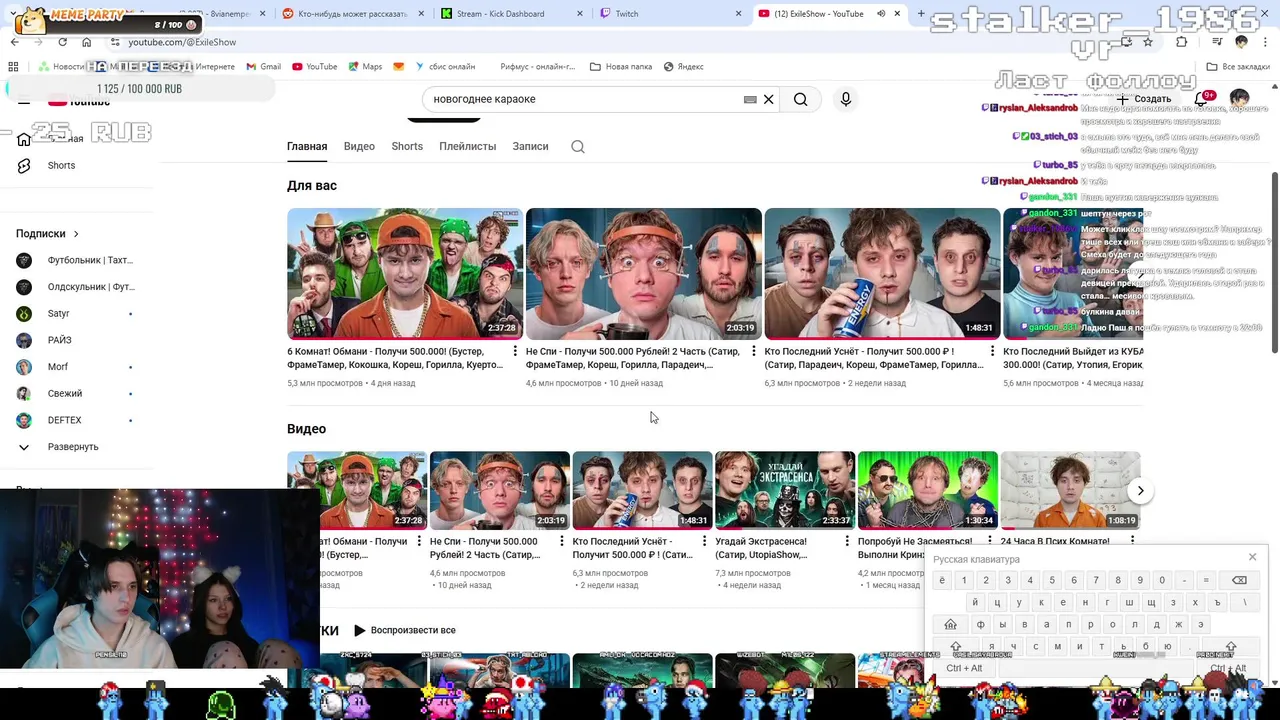Play the 'Попробуй Не Засмеяться' 1:30:34 thumbnail
This screenshot has height=720, width=1280.
[927, 490]
